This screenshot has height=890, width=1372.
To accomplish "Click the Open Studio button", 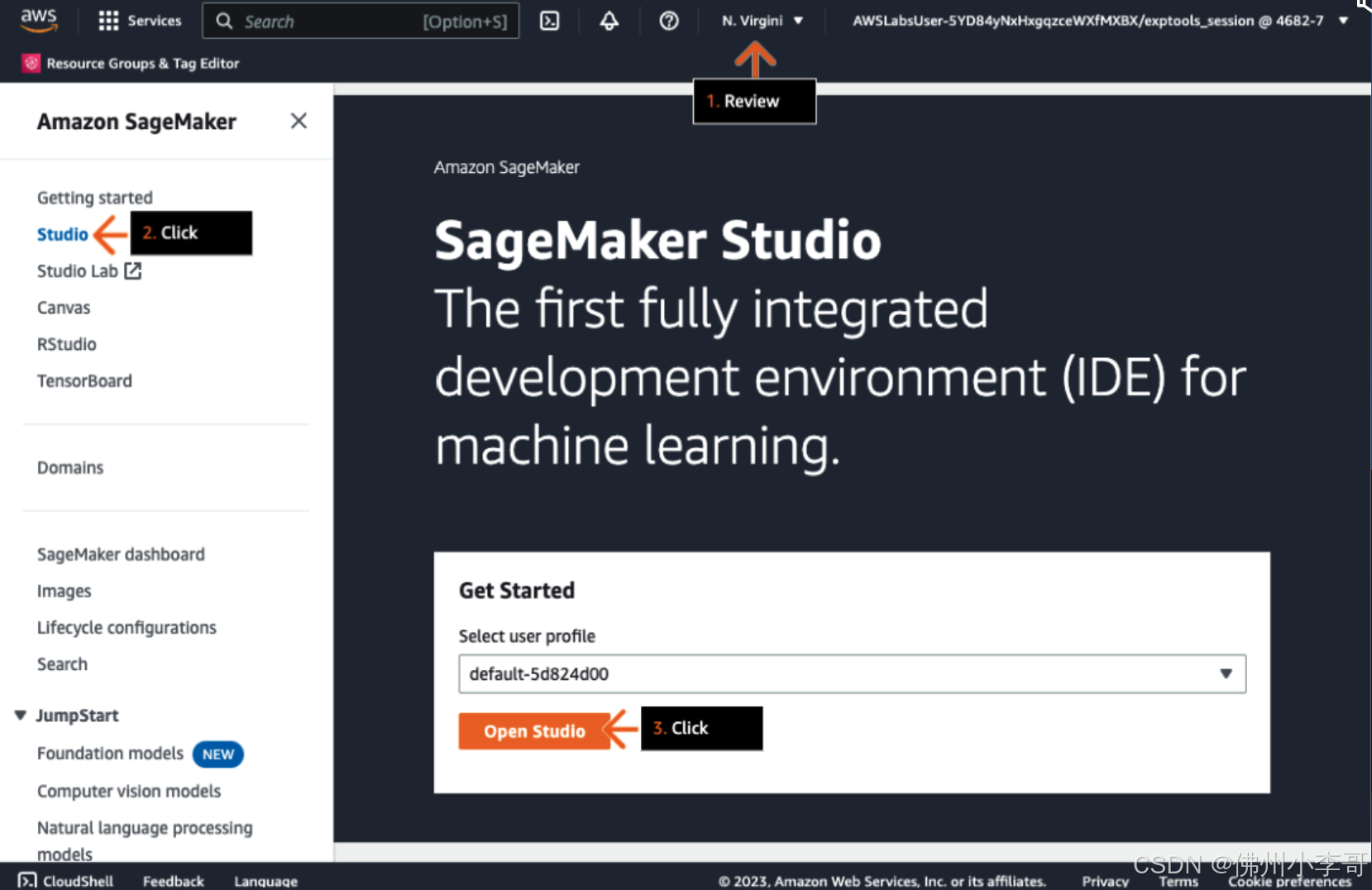I will 534,731.
